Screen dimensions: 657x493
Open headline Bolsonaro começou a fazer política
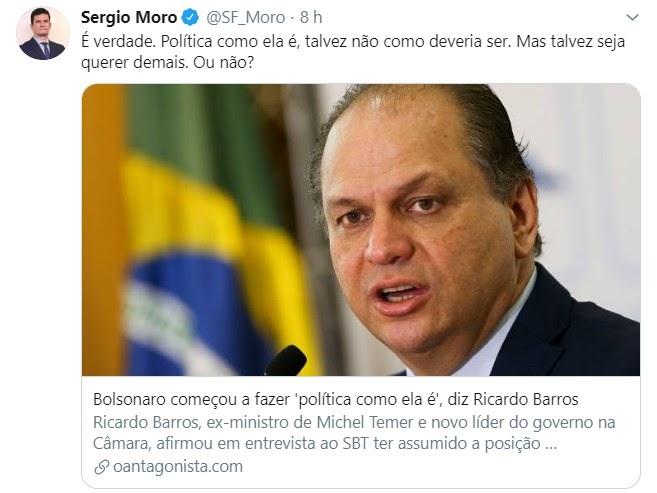[x=336, y=400]
